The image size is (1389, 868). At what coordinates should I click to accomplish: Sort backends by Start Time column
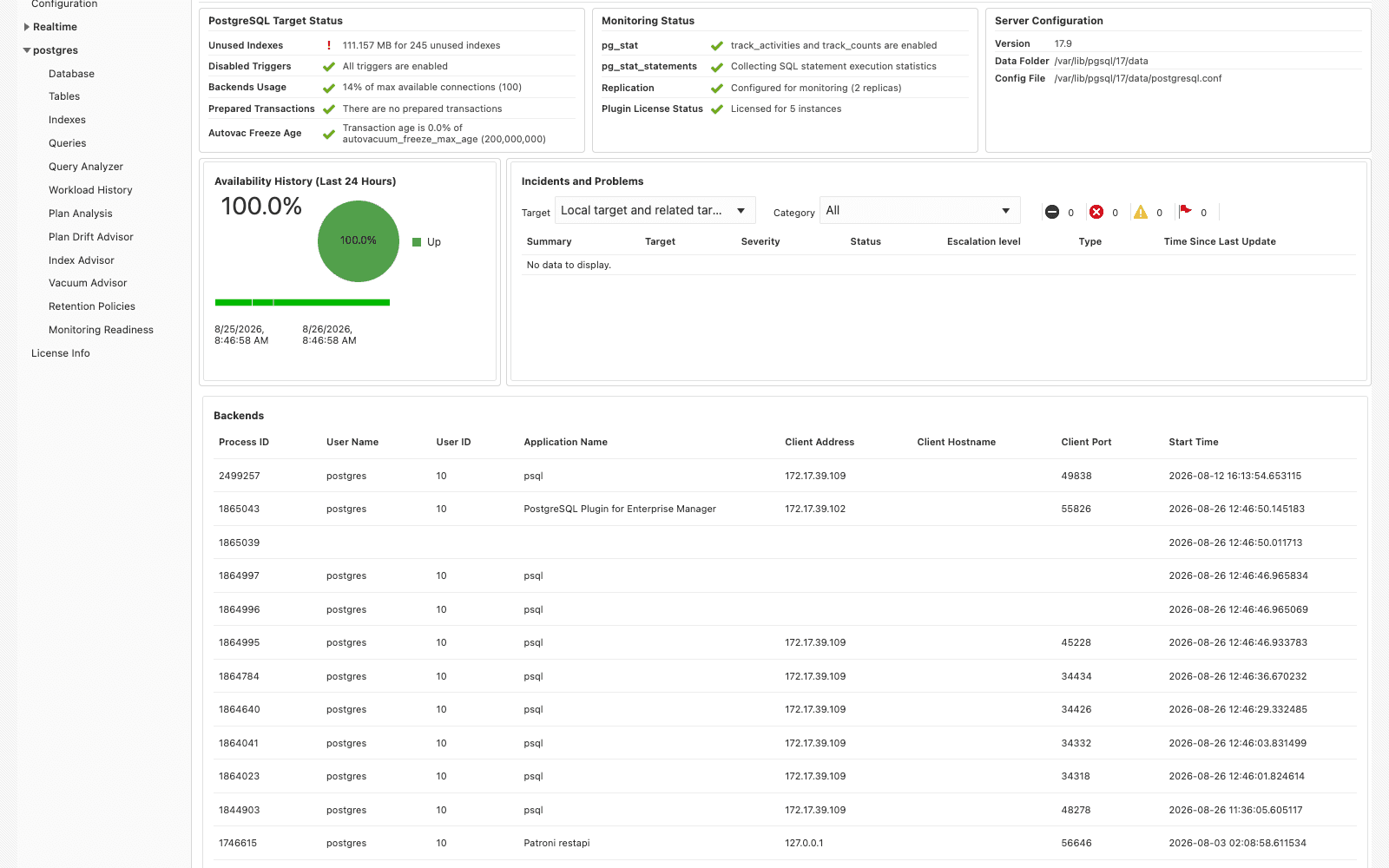(1194, 442)
